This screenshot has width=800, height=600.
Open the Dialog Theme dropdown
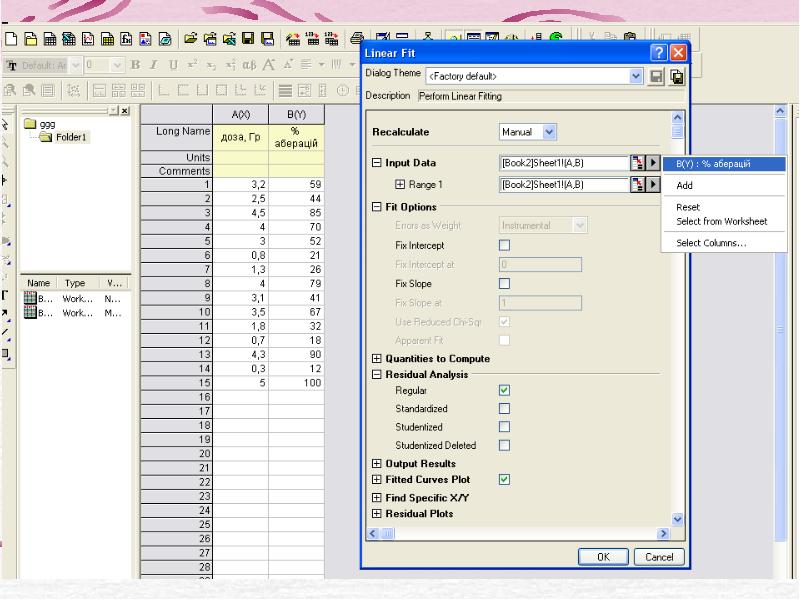(637, 76)
